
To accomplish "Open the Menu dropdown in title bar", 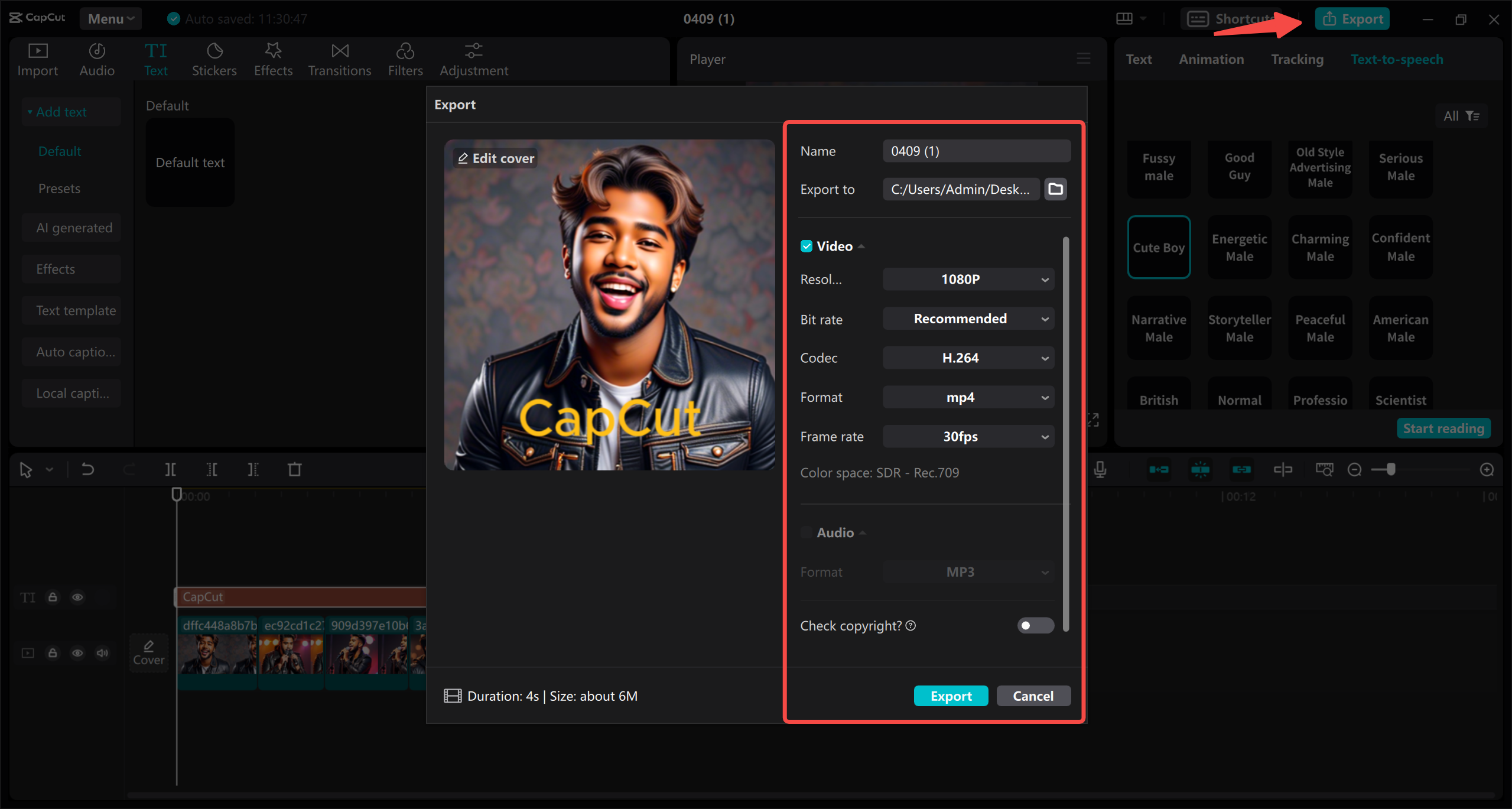I will [x=110, y=19].
